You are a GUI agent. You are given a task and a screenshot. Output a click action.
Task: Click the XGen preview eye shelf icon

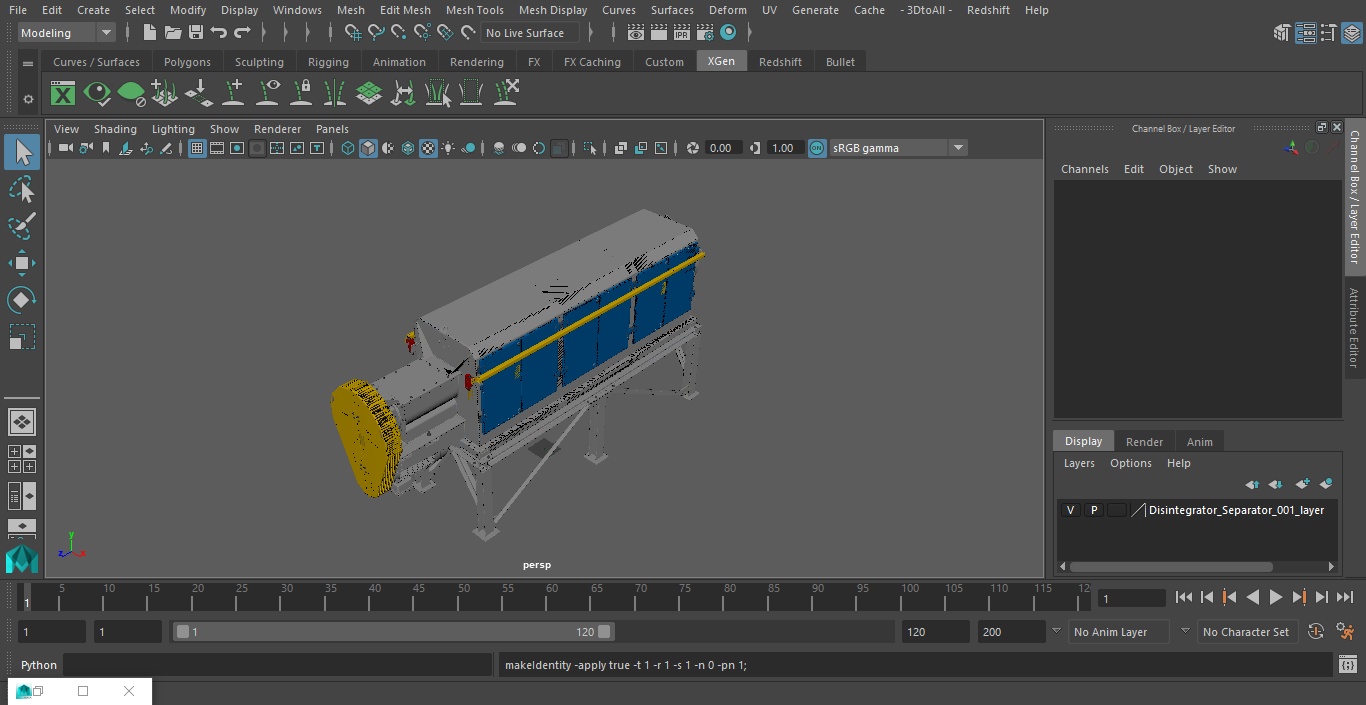tap(97, 94)
